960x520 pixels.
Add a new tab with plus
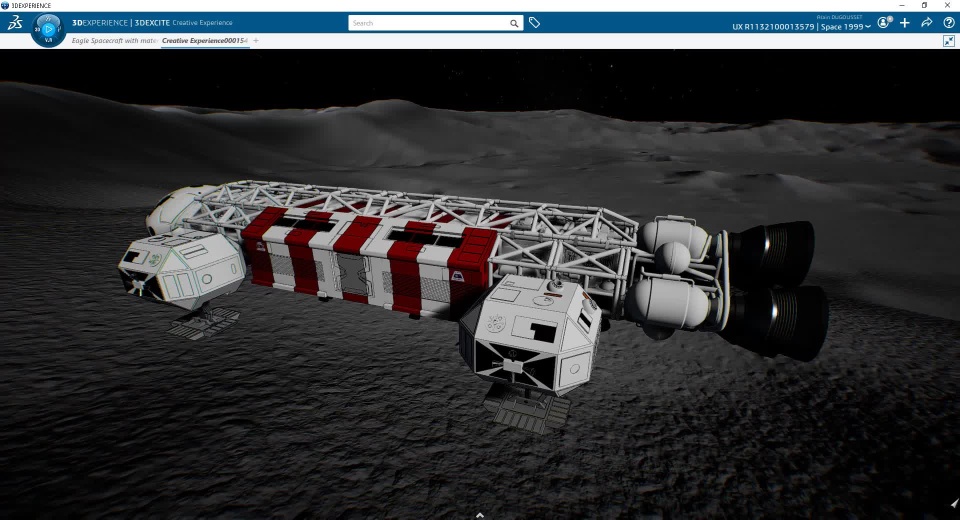[256, 40]
